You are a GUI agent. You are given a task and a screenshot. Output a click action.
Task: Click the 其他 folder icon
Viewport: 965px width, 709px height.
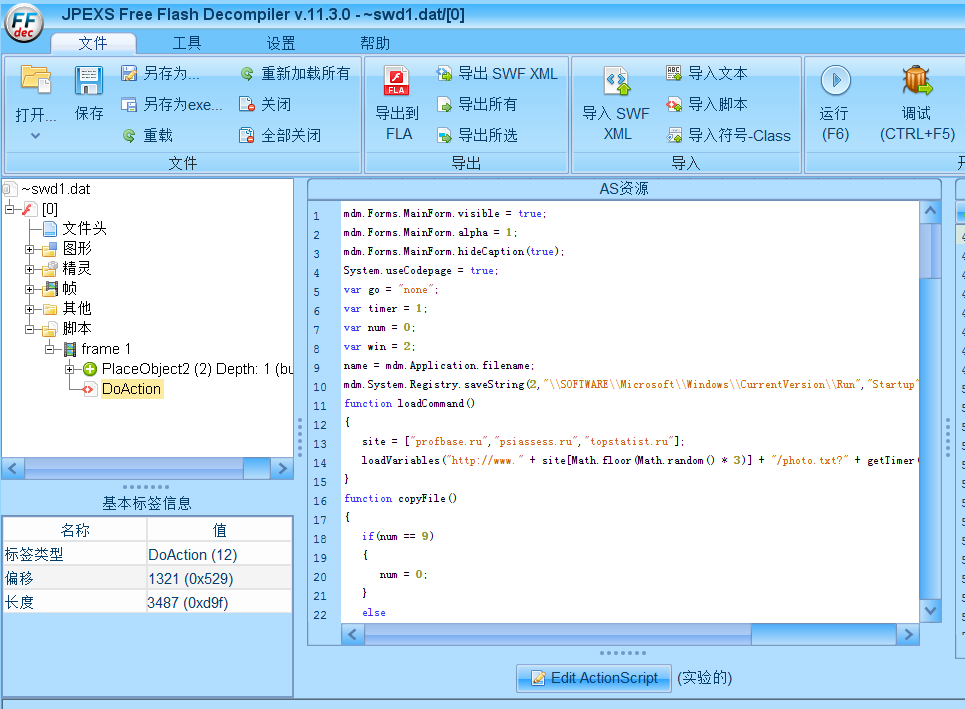pyautogui.click(x=50, y=309)
